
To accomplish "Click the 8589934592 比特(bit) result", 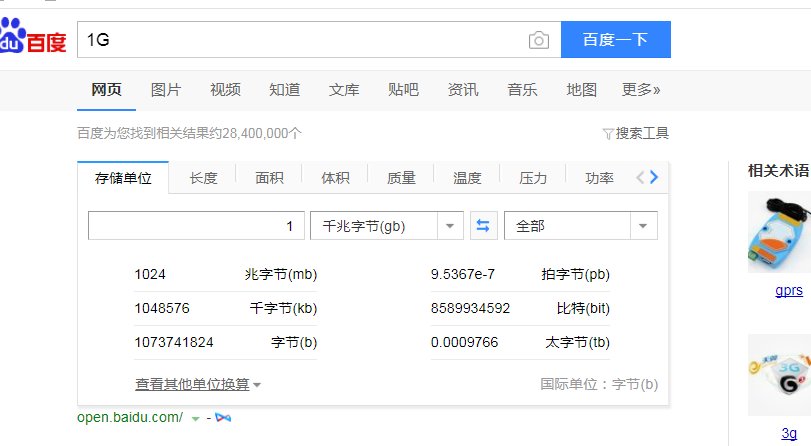I will tap(520, 308).
